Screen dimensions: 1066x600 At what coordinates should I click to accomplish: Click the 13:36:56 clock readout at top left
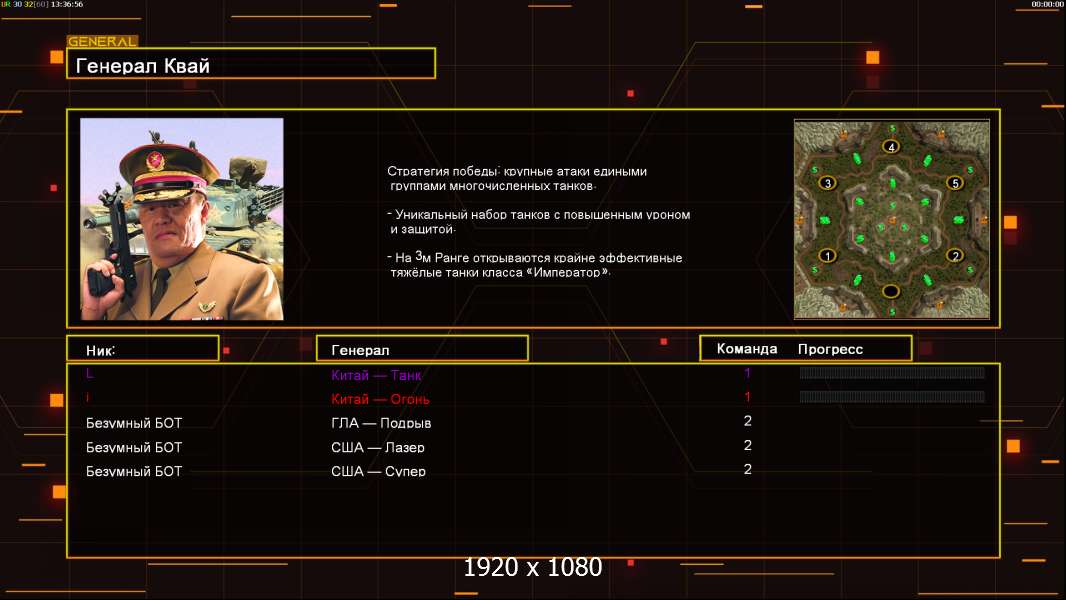(x=67, y=4)
